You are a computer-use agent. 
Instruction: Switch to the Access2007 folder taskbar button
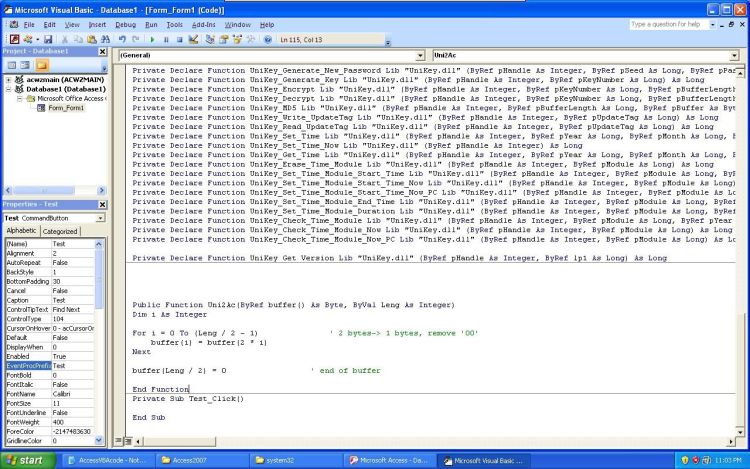tap(202, 460)
